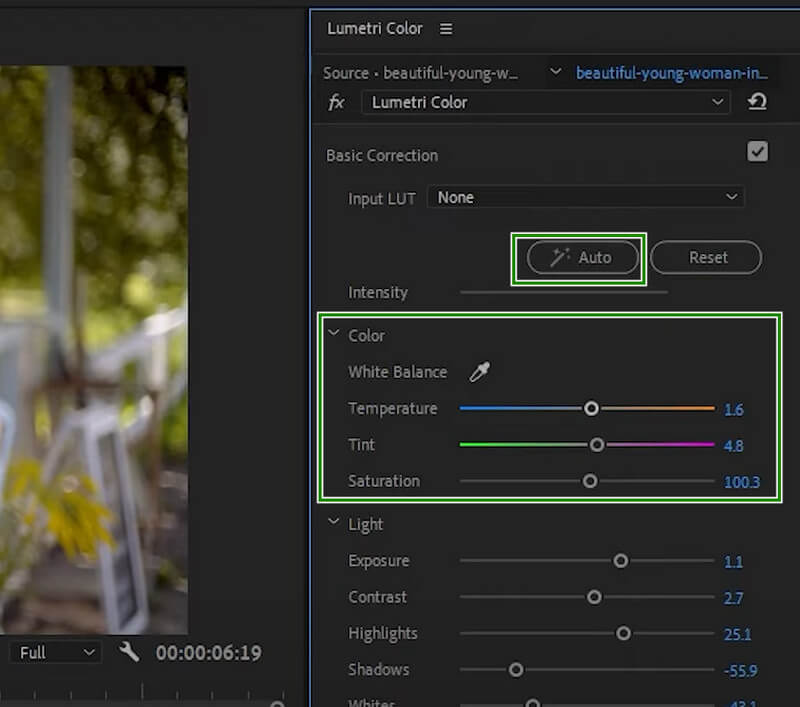The image size is (800, 707).
Task: Click the Reset button
Action: (707, 257)
